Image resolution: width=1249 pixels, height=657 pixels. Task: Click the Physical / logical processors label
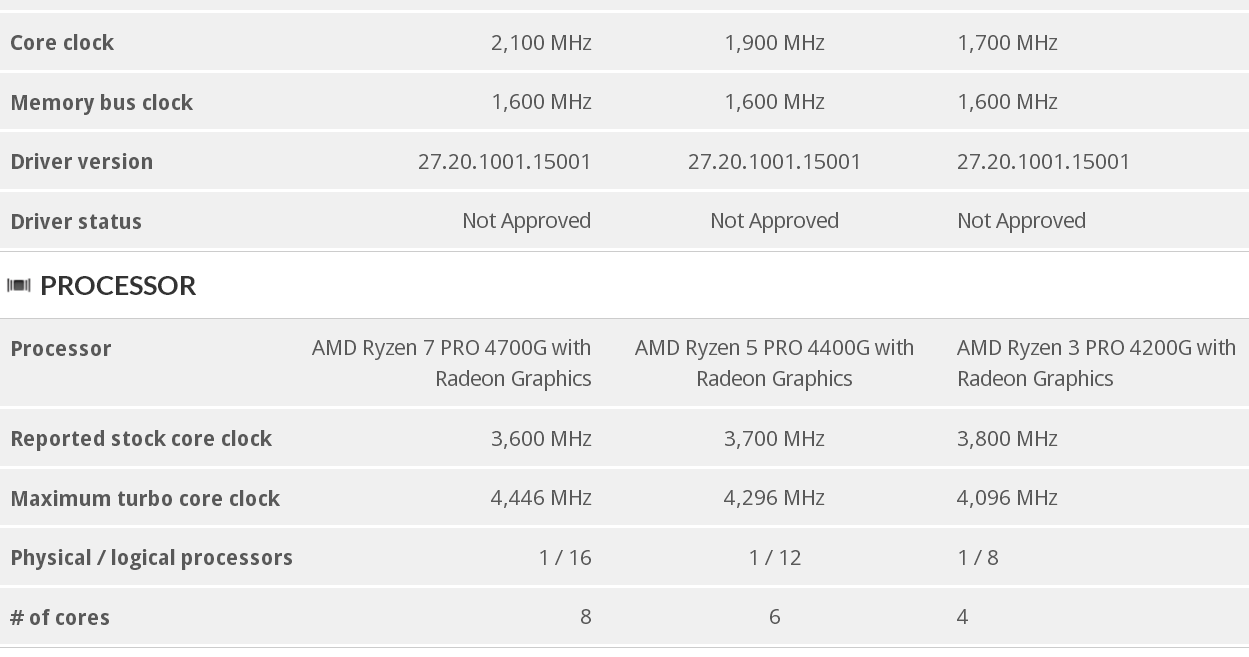click(151, 557)
